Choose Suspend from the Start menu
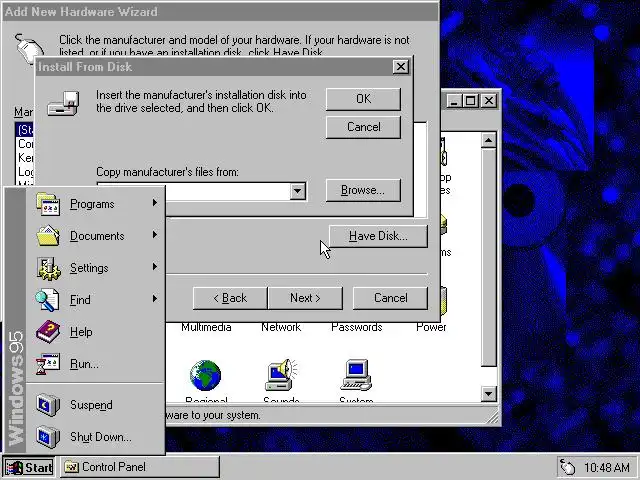Screen dimensions: 640x480 [x=96, y=404]
